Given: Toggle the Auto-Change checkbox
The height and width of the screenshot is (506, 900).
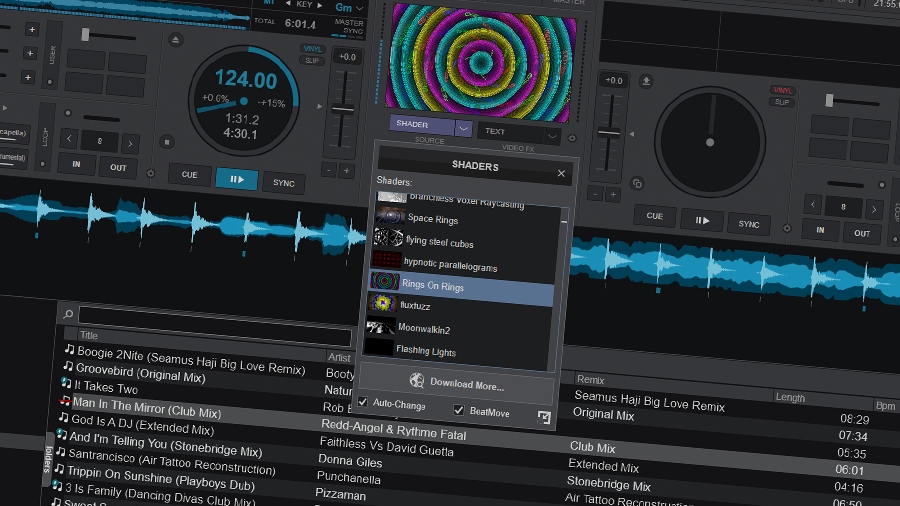Looking at the screenshot, I should pyautogui.click(x=363, y=403).
